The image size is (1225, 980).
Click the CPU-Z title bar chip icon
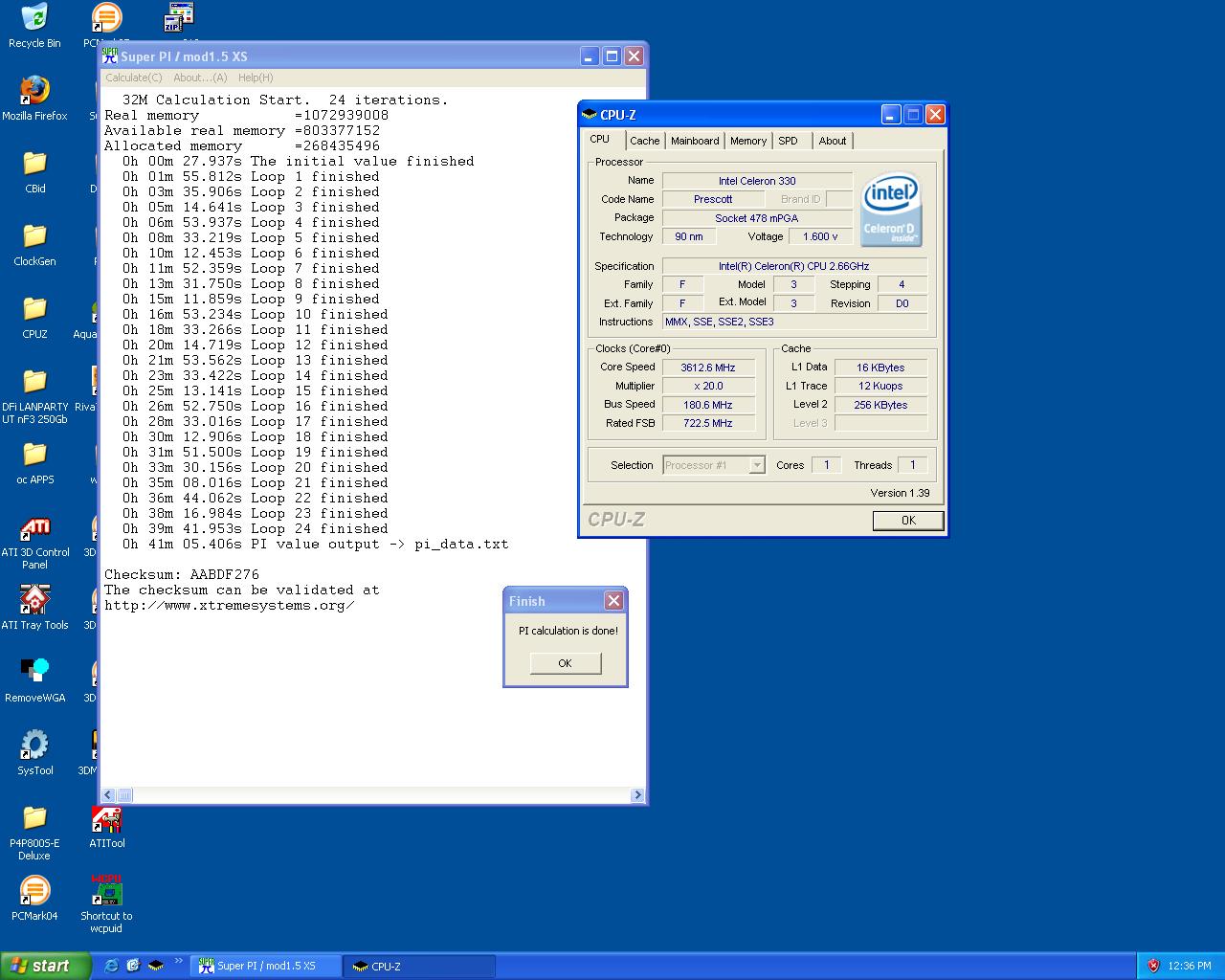coord(590,115)
